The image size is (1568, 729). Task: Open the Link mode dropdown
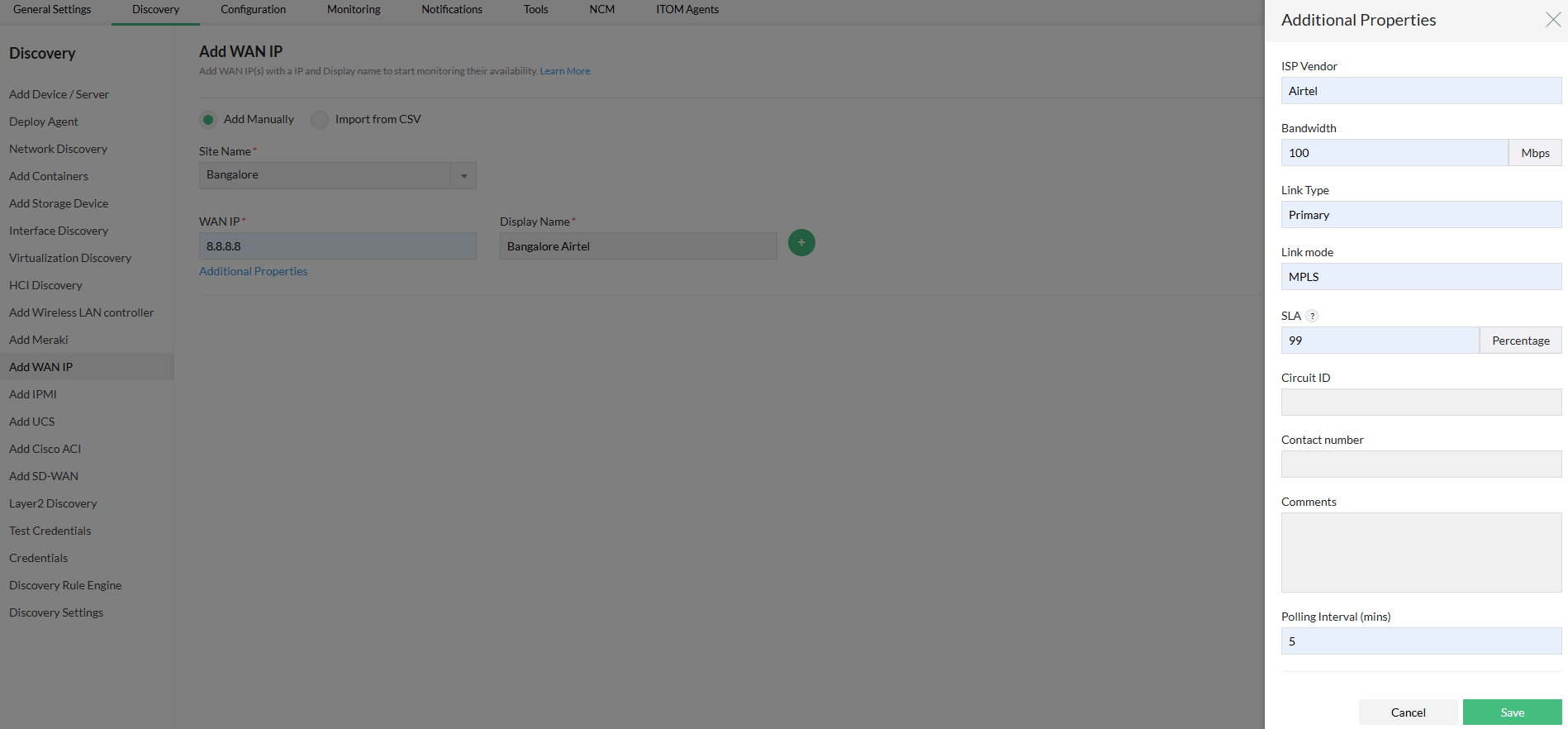(x=1421, y=277)
